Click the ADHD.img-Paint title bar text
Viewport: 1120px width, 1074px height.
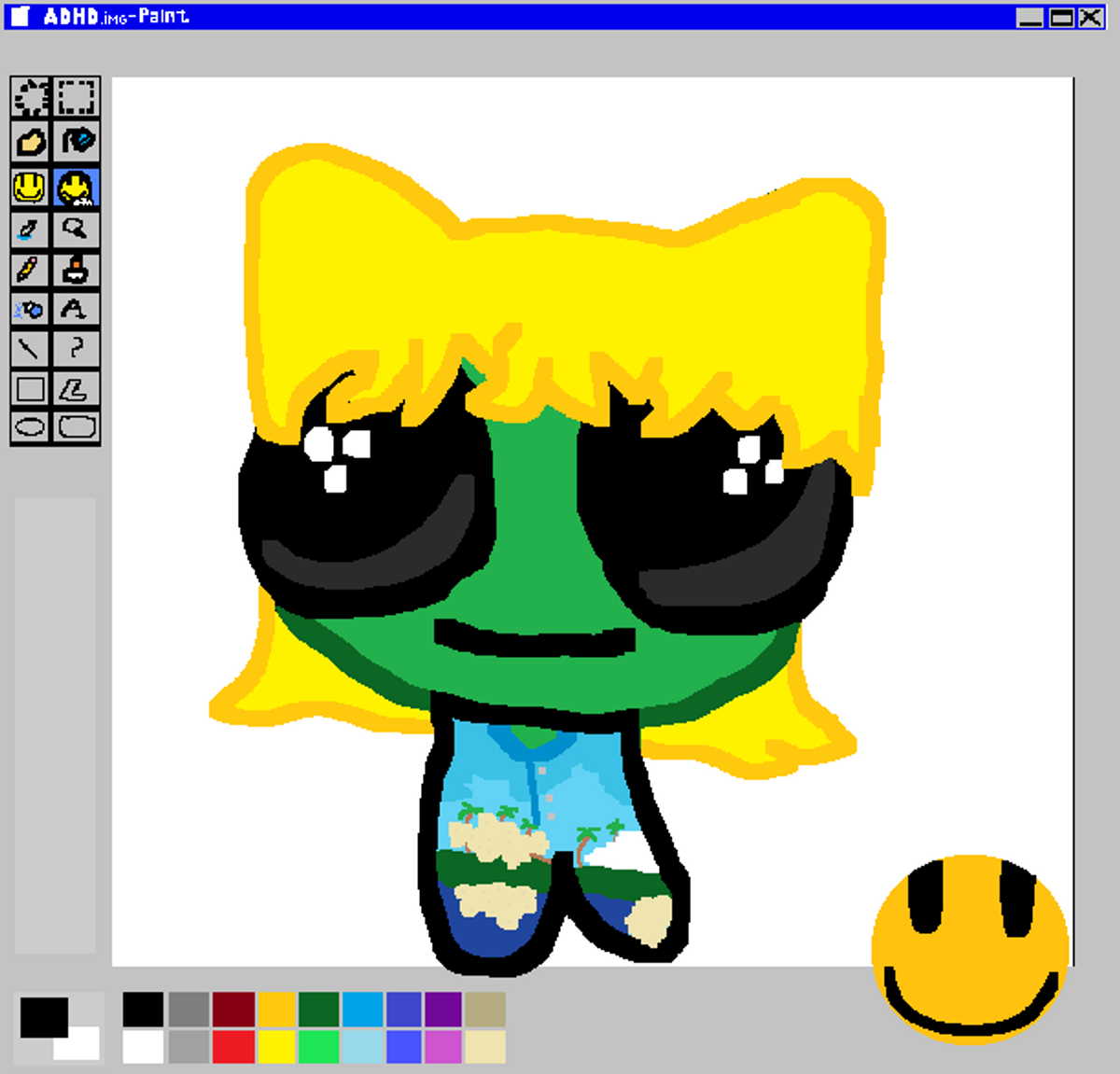116,16
